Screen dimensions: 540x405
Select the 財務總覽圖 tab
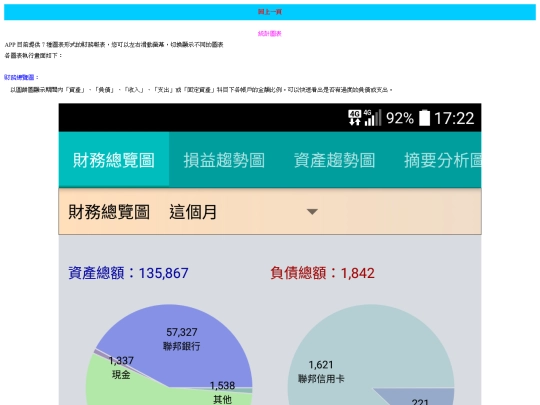click(114, 160)
